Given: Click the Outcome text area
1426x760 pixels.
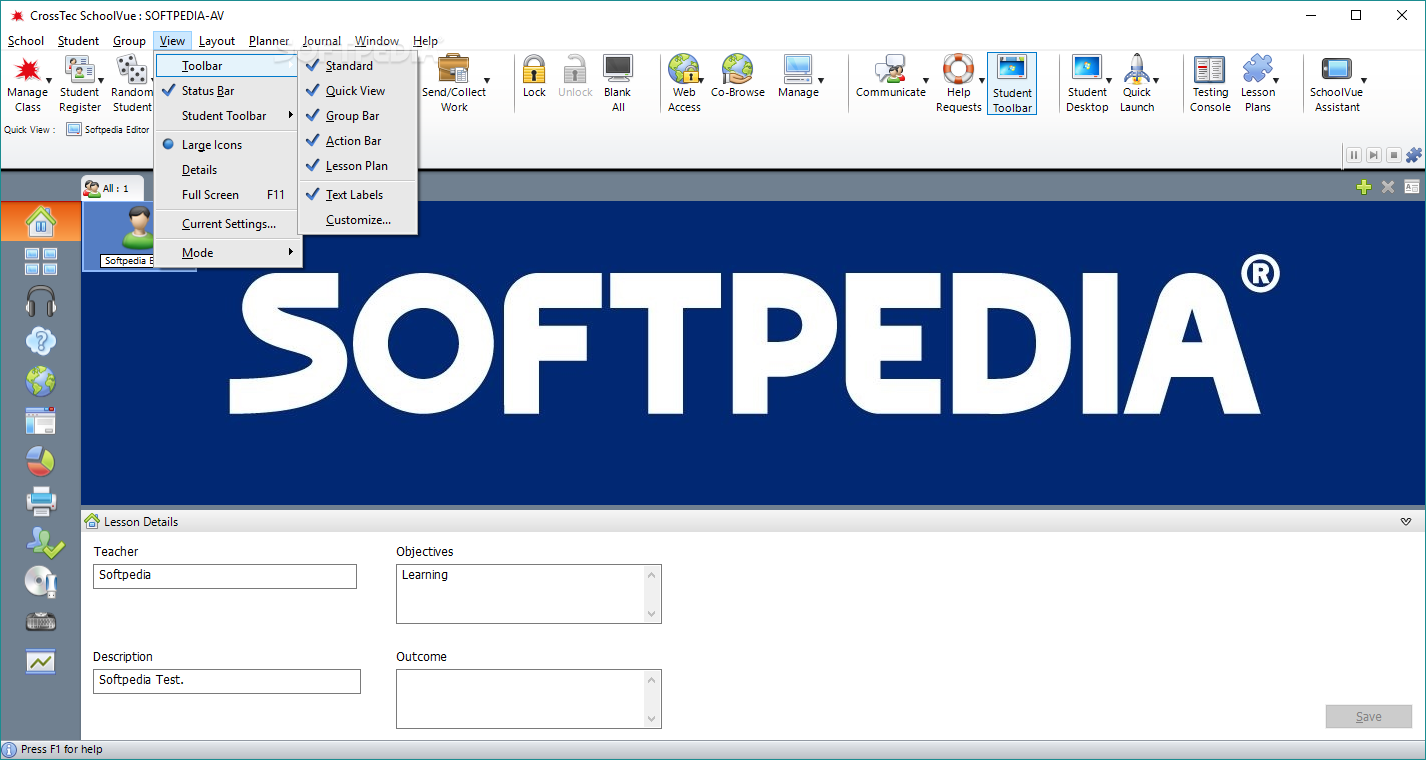Looking at the screenshot, I should pyautogui.click(x=529, y=699).
